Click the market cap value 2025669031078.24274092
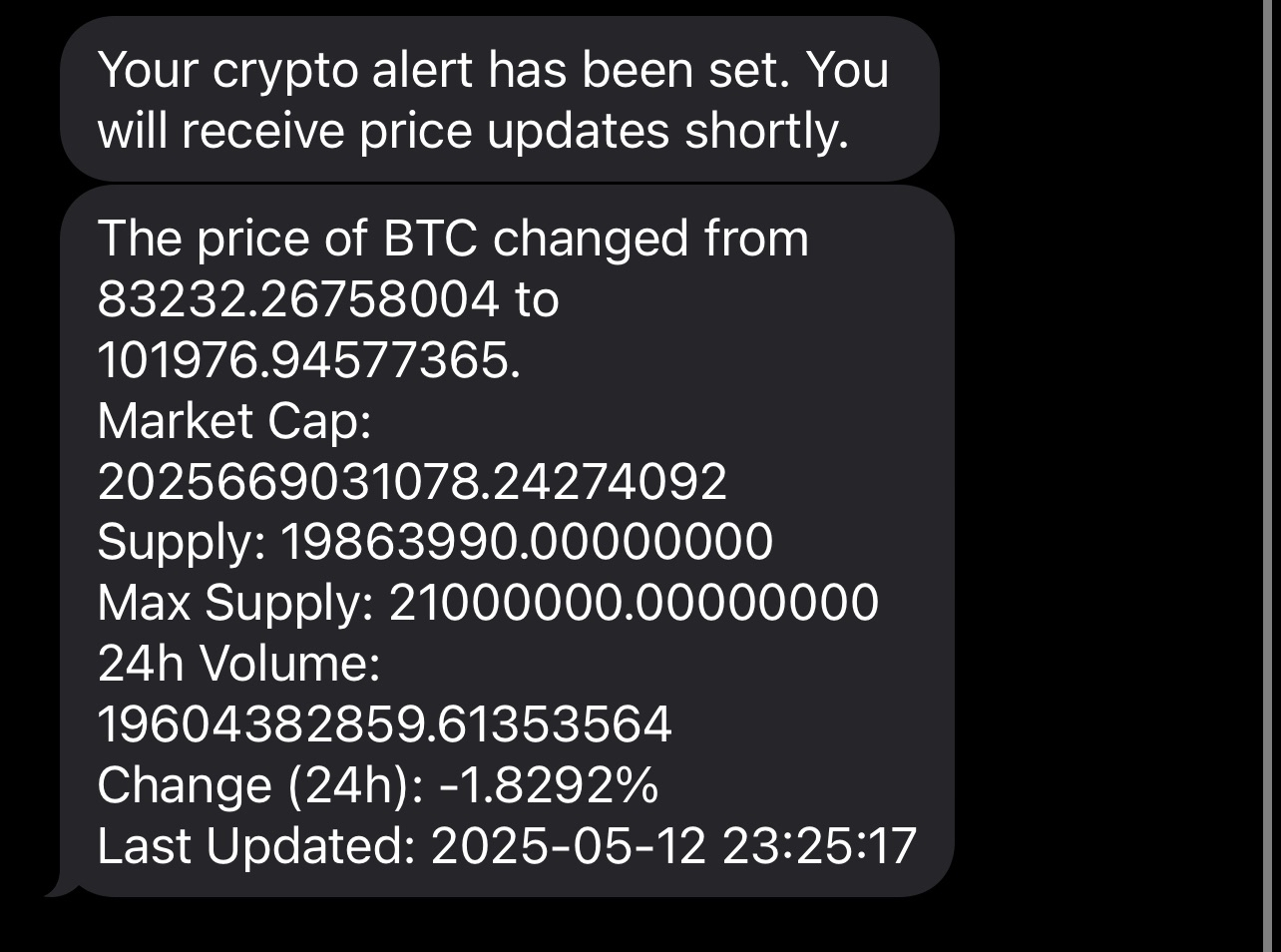The width and height of the screenshot is (1281, 952). coord(412,482)
